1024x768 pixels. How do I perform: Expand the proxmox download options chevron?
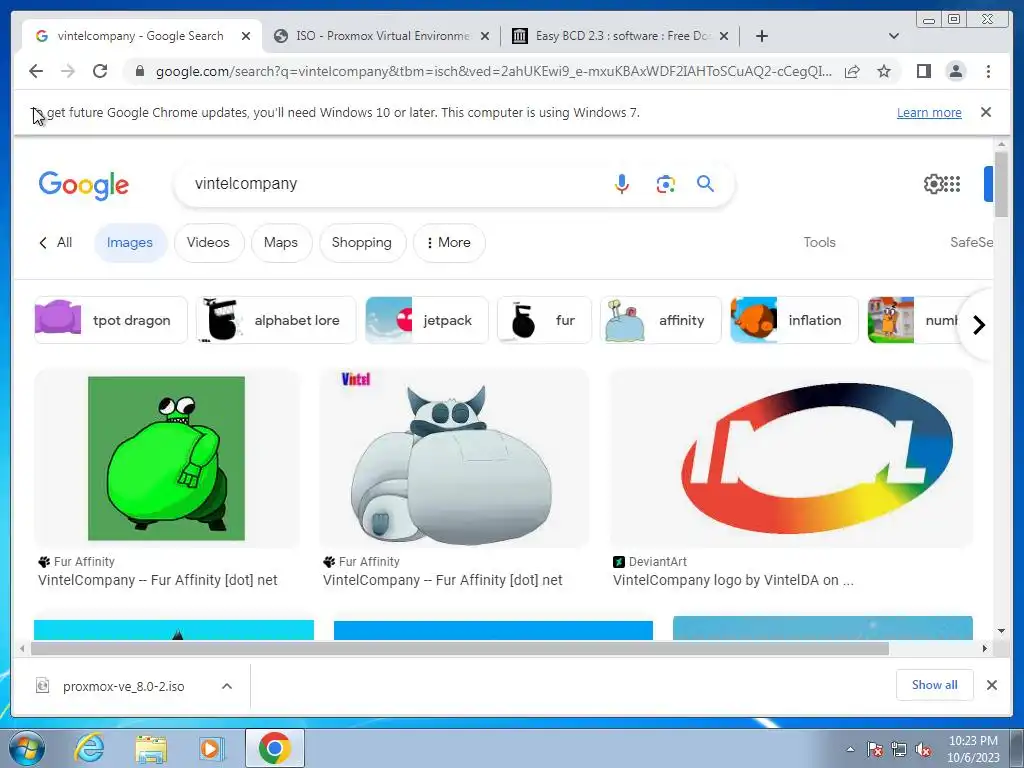click(x=227, y=686)
